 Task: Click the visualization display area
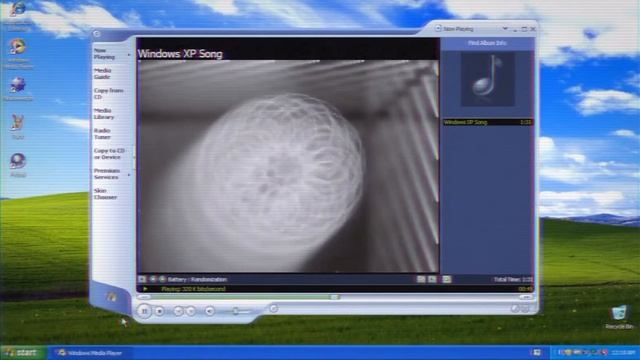pos(288,167)
